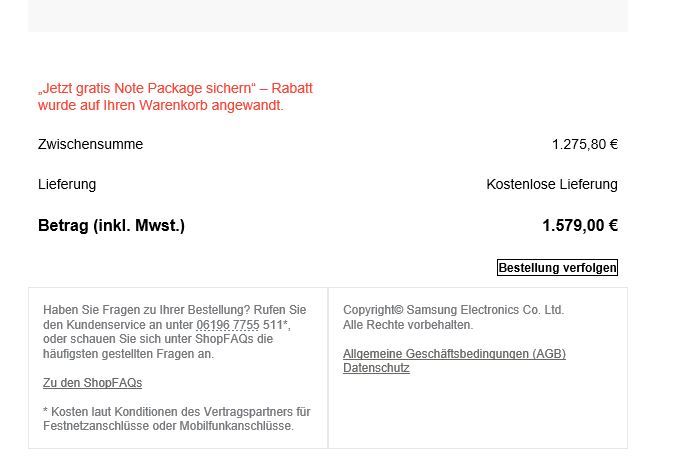Click the Alle Rechte vorbehalten text
This screenshot has width=679, height=467.
tap(408, 325)
